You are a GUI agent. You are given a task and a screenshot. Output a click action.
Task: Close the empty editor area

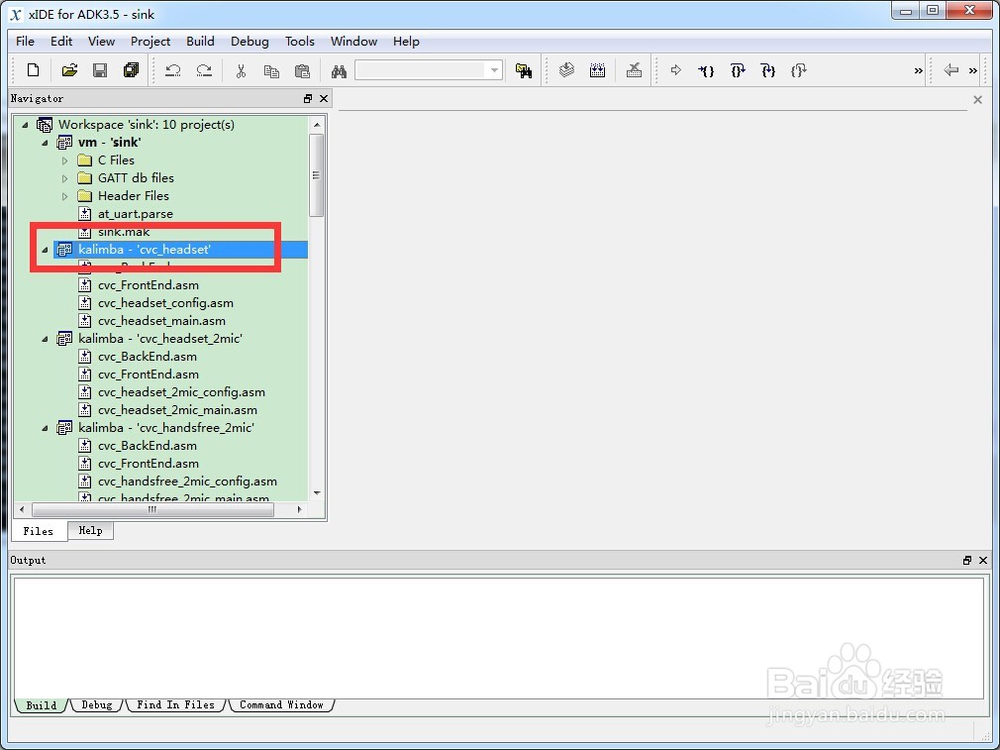coord(978,99)
